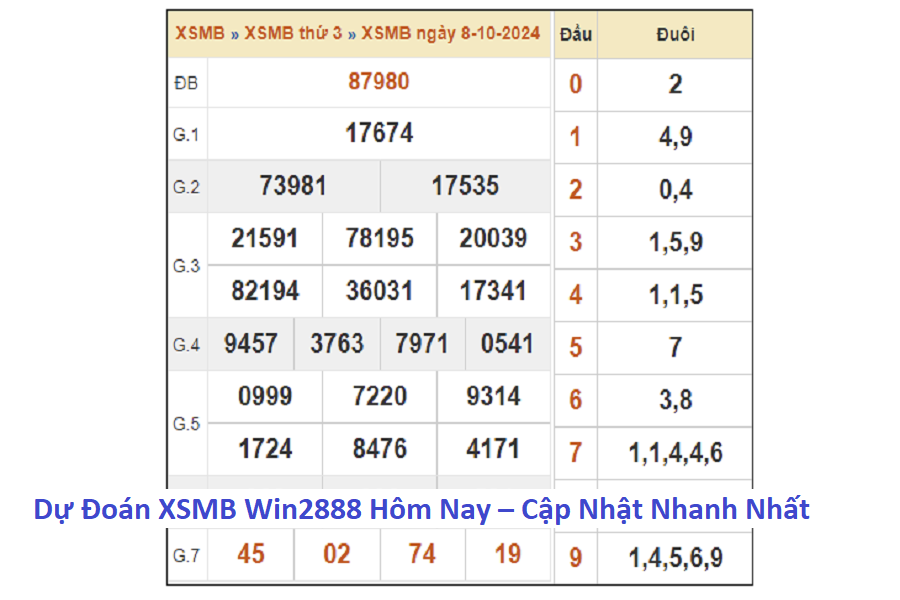Click the G.7 number 45
The image size is (900, 600).
(251, 554)
